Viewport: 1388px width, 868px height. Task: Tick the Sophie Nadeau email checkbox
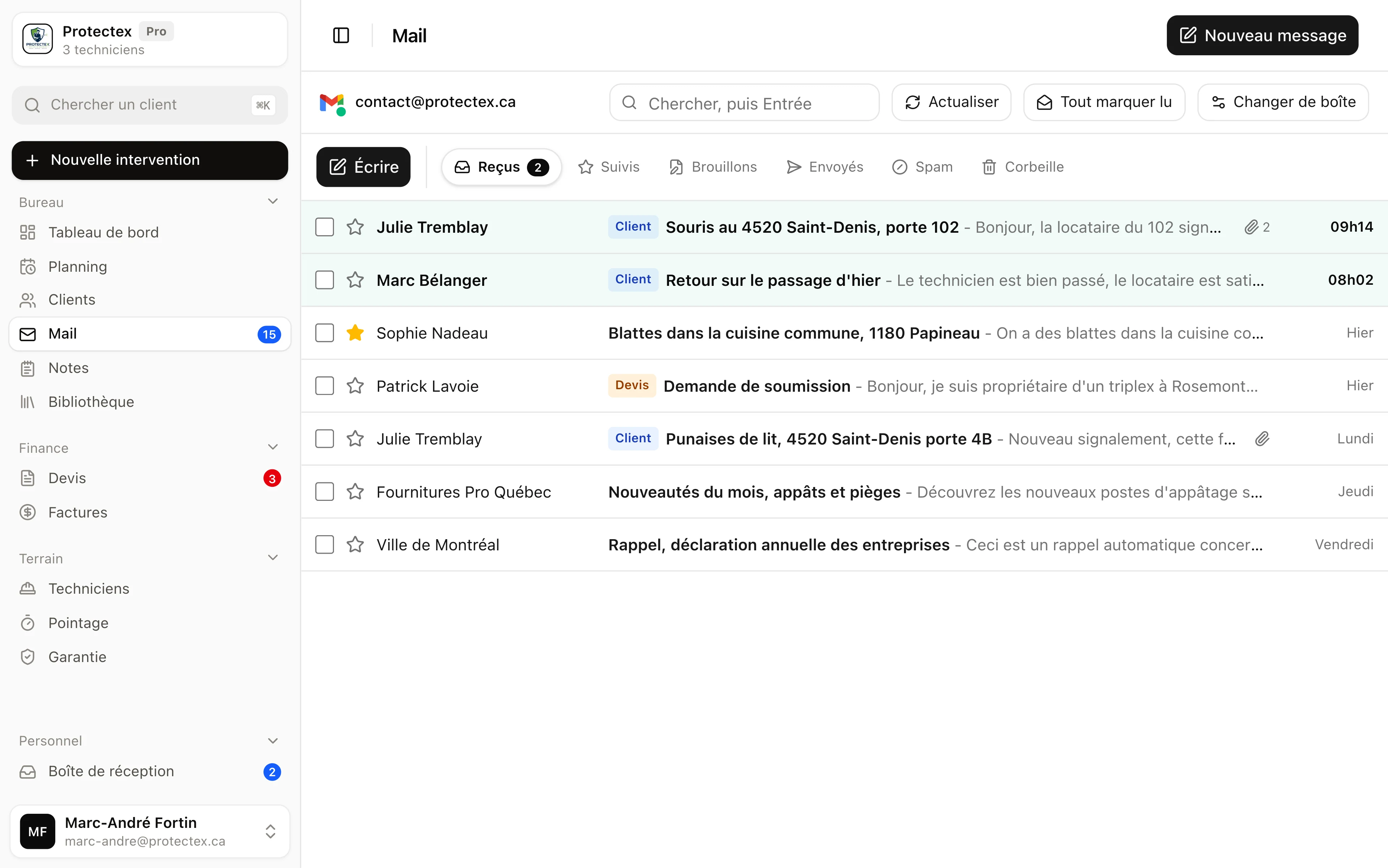(x=325, y=333)
